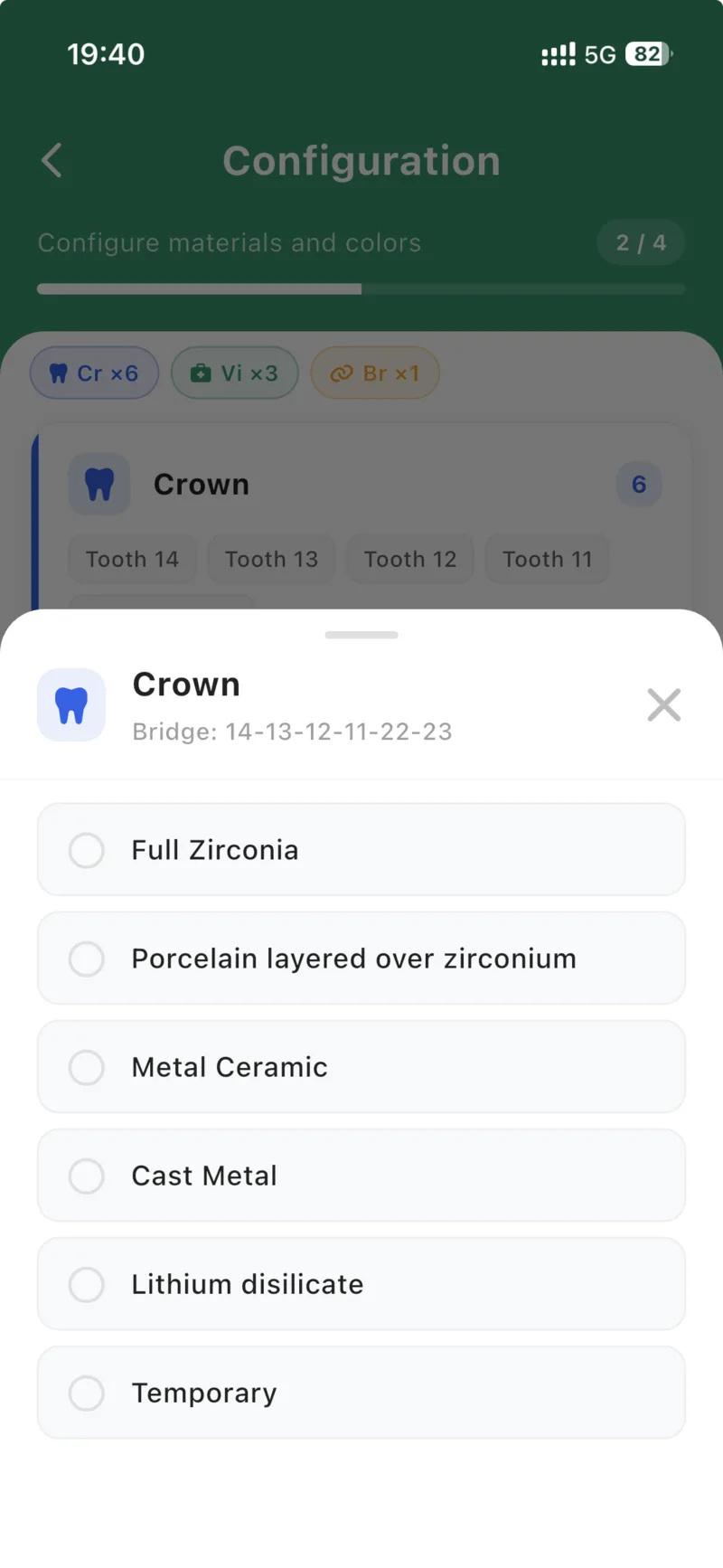Screen dimensions: 723x1568
Task: Select the Metal Ceramic material
Action: pyautogui.click(x=87, y=1067)
